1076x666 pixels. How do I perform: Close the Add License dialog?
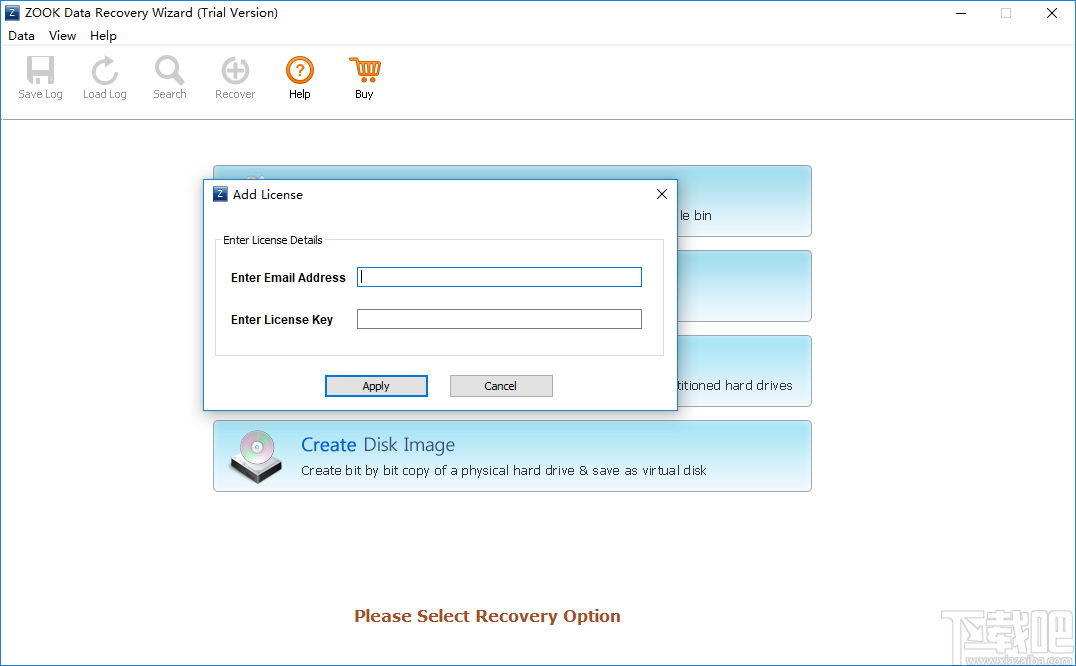[x=662, y=194]
